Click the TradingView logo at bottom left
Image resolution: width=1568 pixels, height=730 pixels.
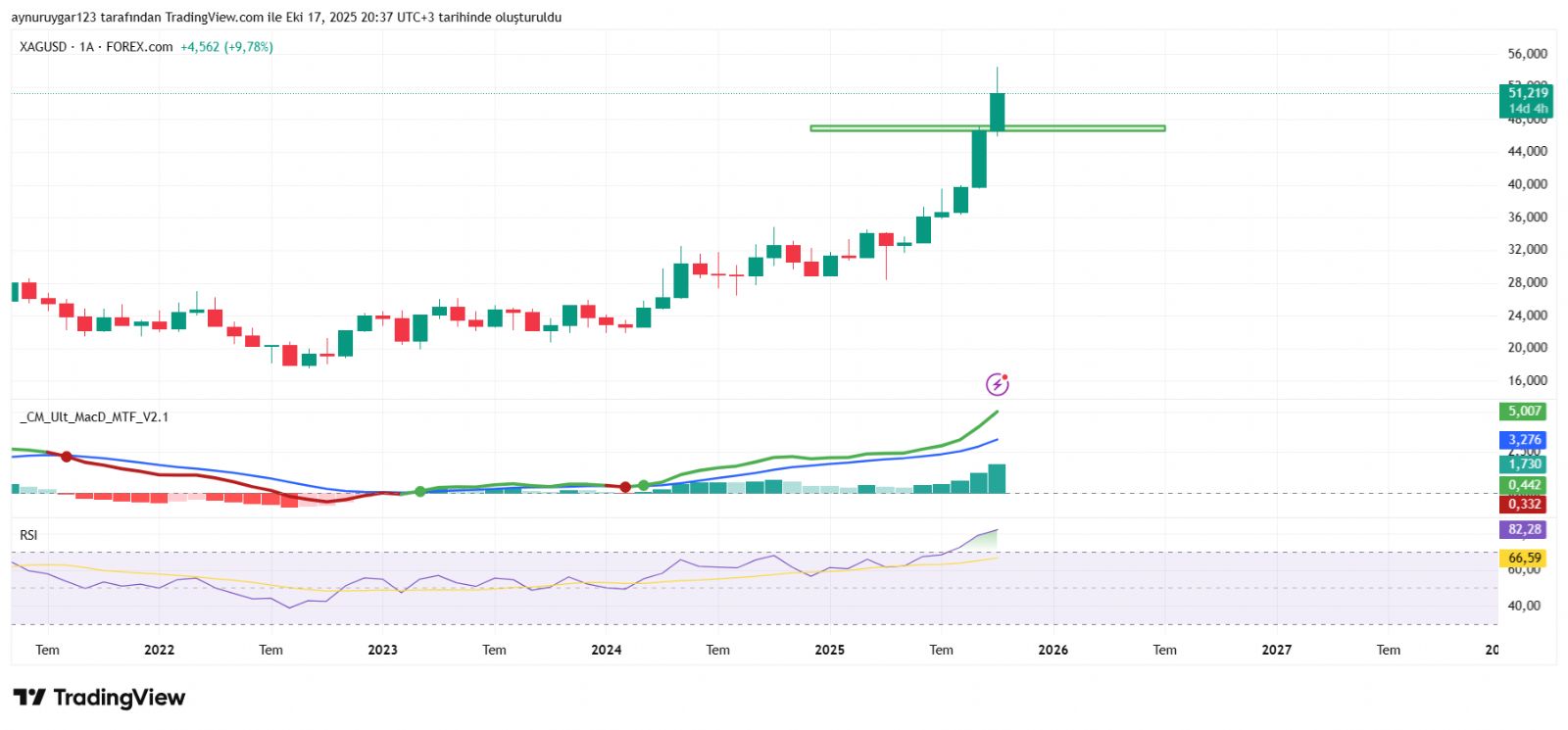click(x=99, y=698)
